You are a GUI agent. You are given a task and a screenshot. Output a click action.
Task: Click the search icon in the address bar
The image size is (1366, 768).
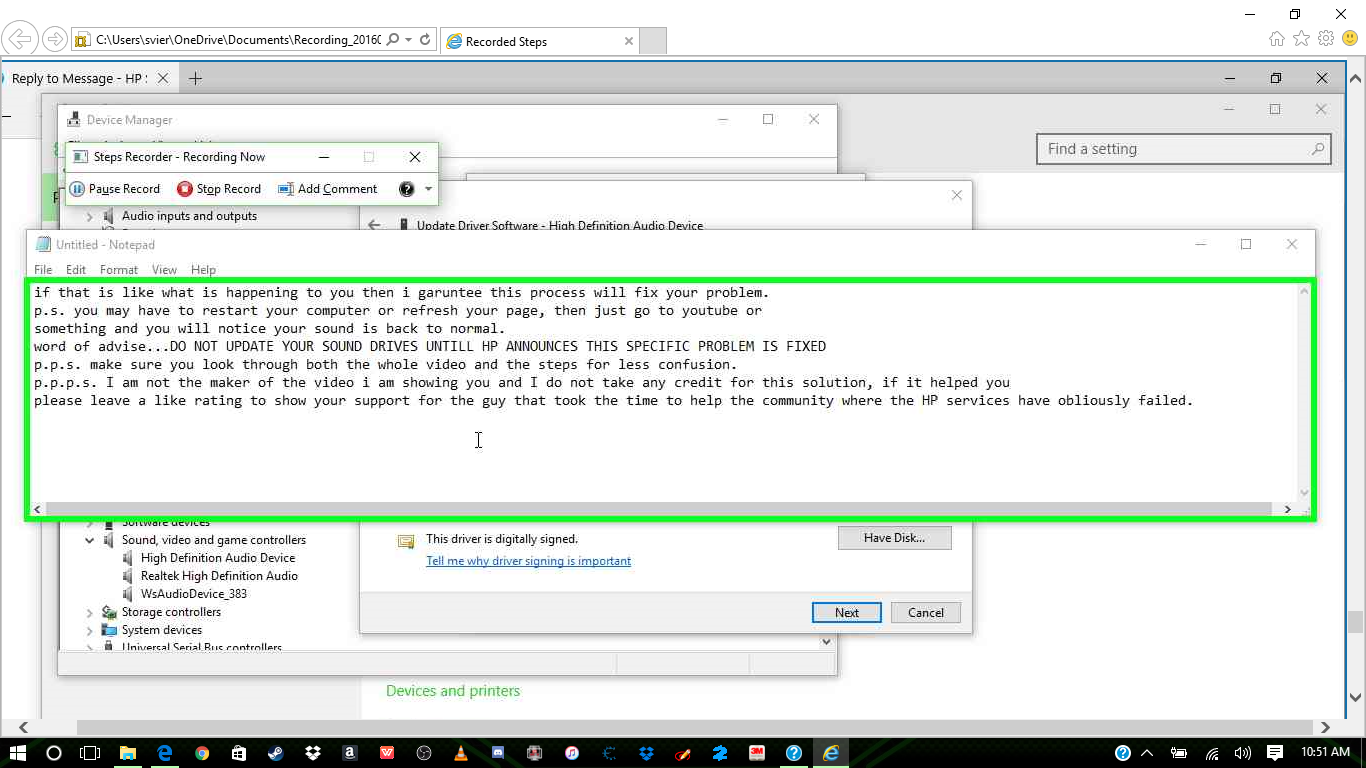click(392, 40)
